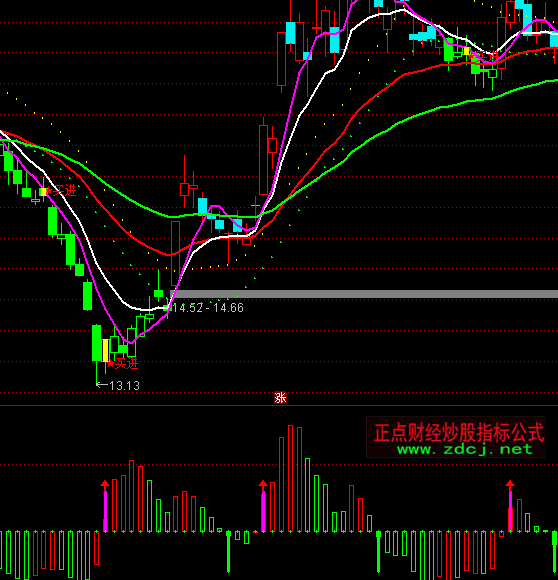This screenshot has width=558, height=580.
Task: Click the 14.52-14.66 price range label
Action: coord(208,308)
